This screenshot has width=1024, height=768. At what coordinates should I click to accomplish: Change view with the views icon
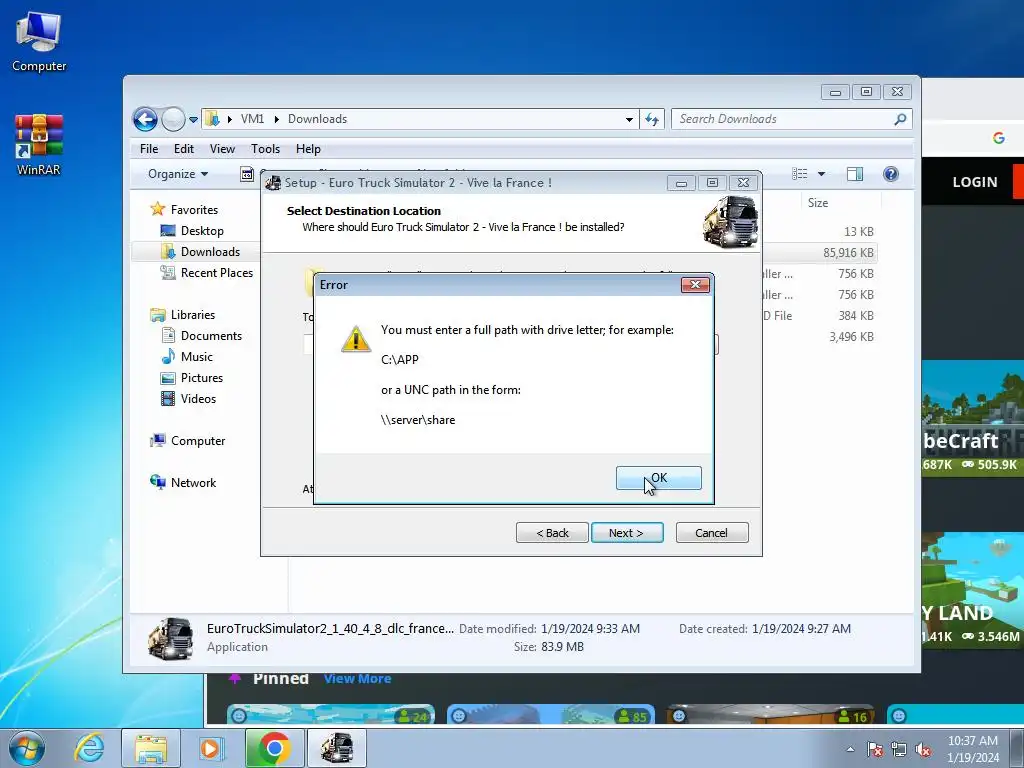pyautogui.click(x=799, y=174)
